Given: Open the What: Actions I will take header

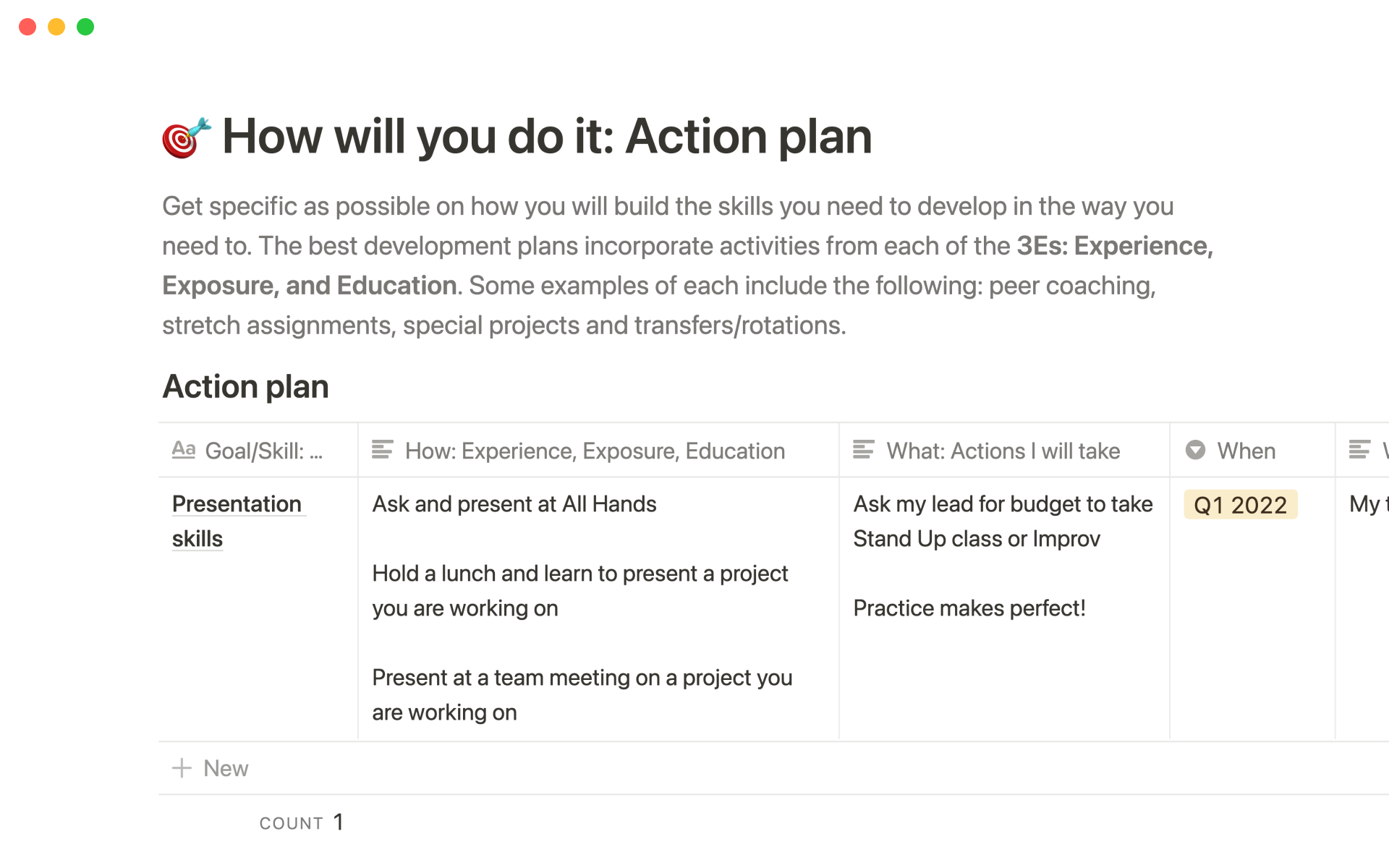Looking at the screenshot, I should pos(1003,451).
